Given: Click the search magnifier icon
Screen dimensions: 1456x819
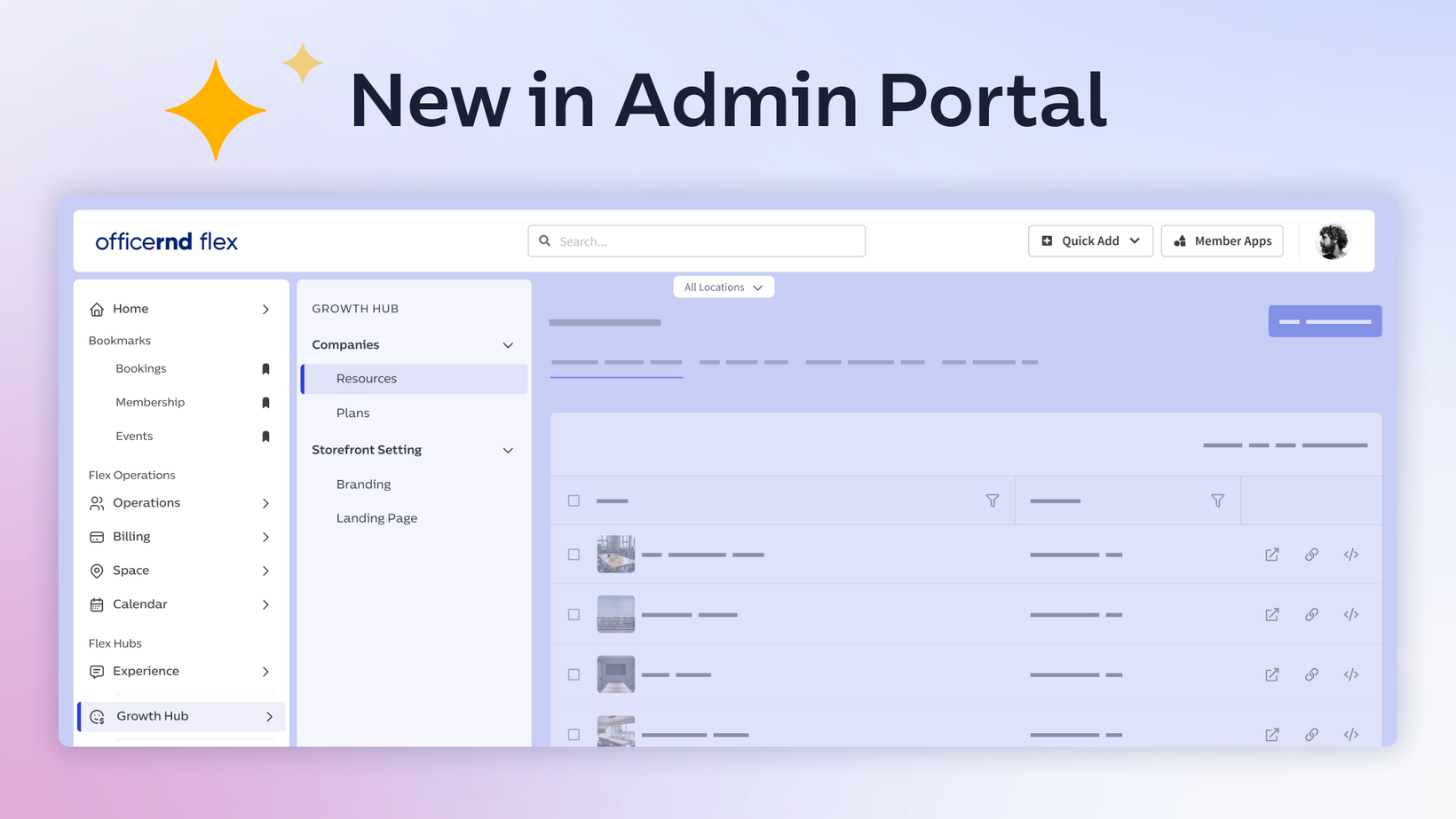Looking at the screenshot, I should [x=545, y=241].
